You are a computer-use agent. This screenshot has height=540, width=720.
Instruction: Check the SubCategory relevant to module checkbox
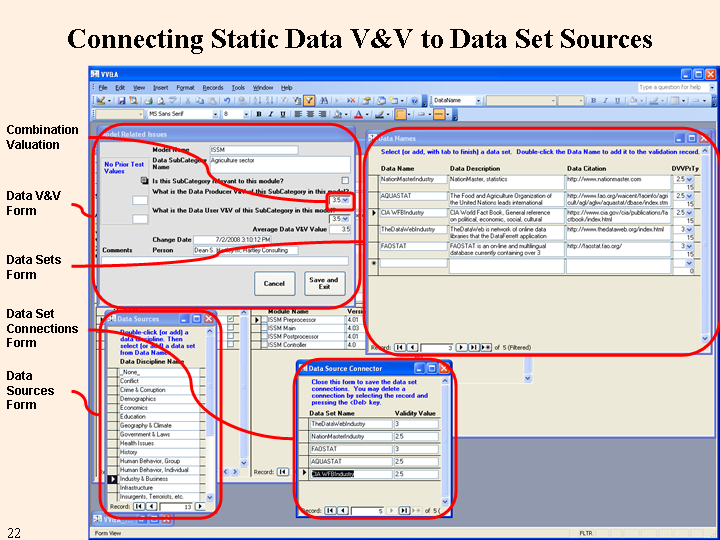coord(346,180)
